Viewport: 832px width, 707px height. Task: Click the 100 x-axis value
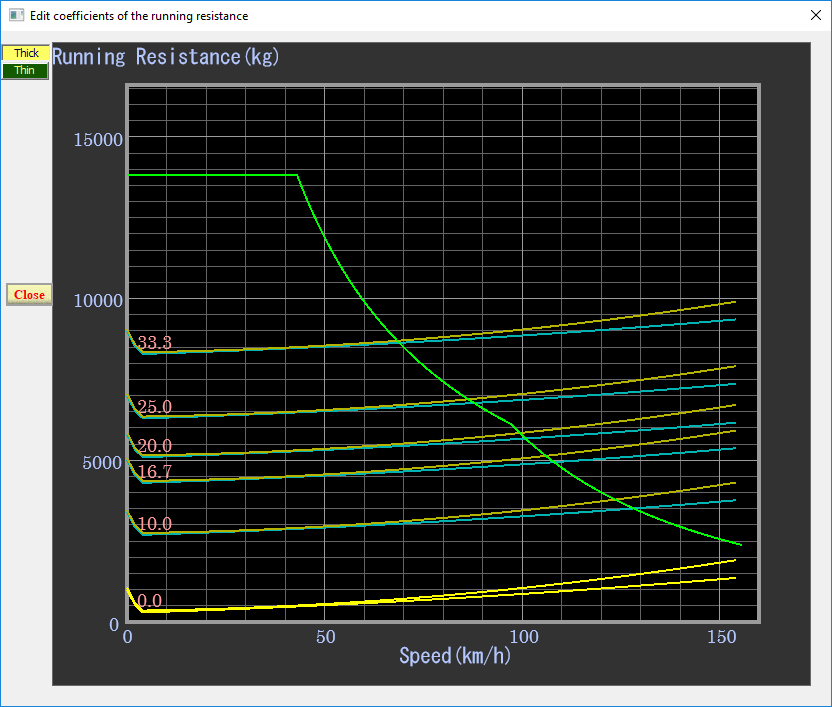click(524, 636)
